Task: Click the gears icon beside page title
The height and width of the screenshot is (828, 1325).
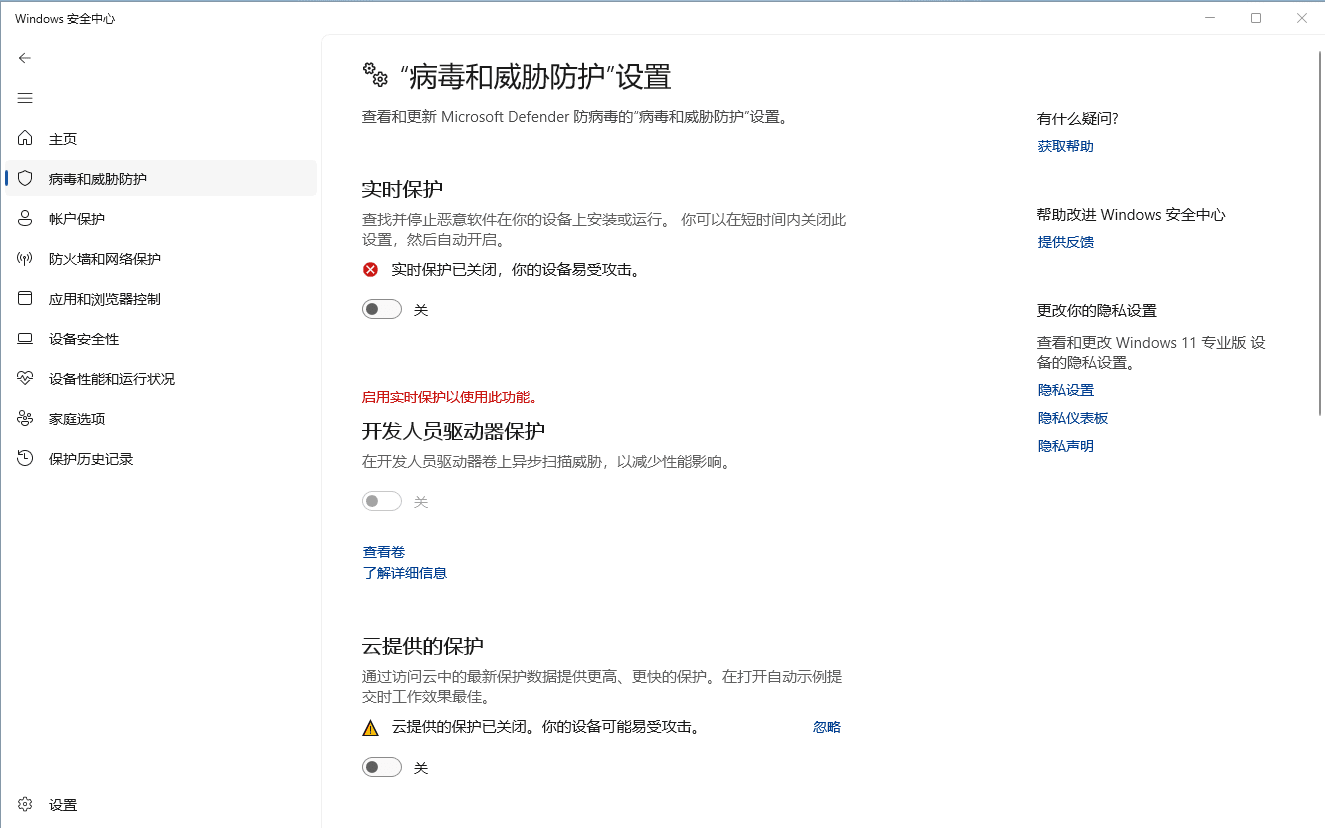Action: pos(375,75)
